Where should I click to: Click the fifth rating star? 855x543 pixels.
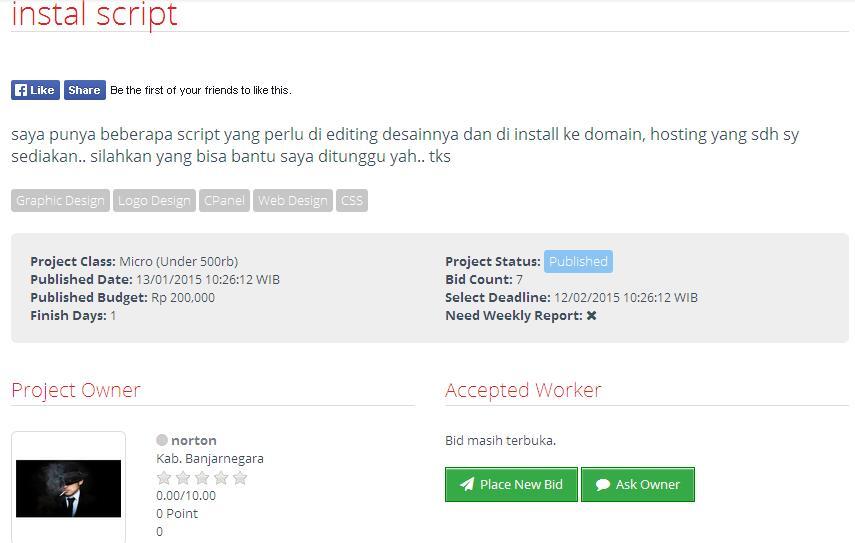[240, 478]
